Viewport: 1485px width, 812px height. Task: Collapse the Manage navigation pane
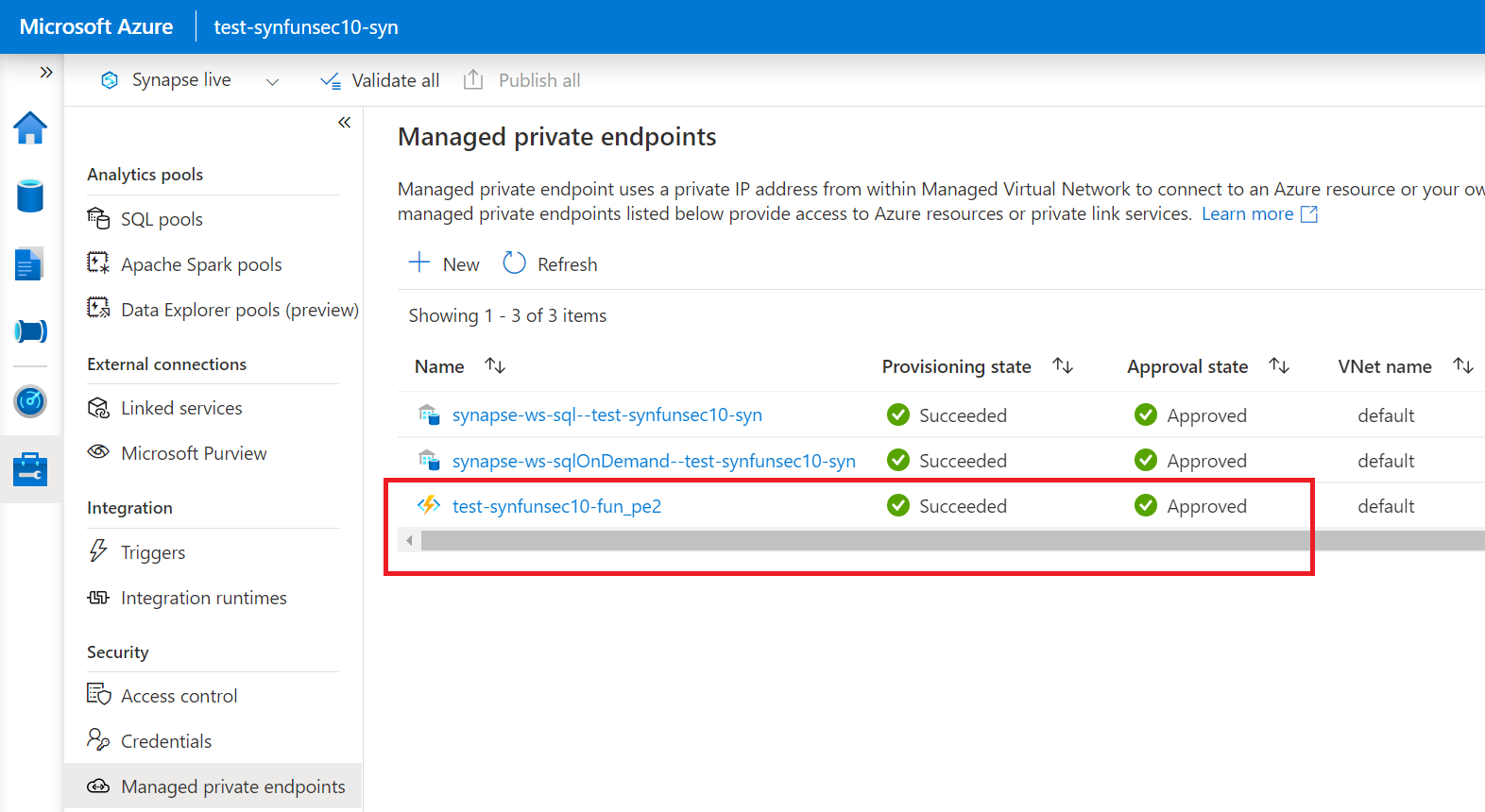pos(345,123)
